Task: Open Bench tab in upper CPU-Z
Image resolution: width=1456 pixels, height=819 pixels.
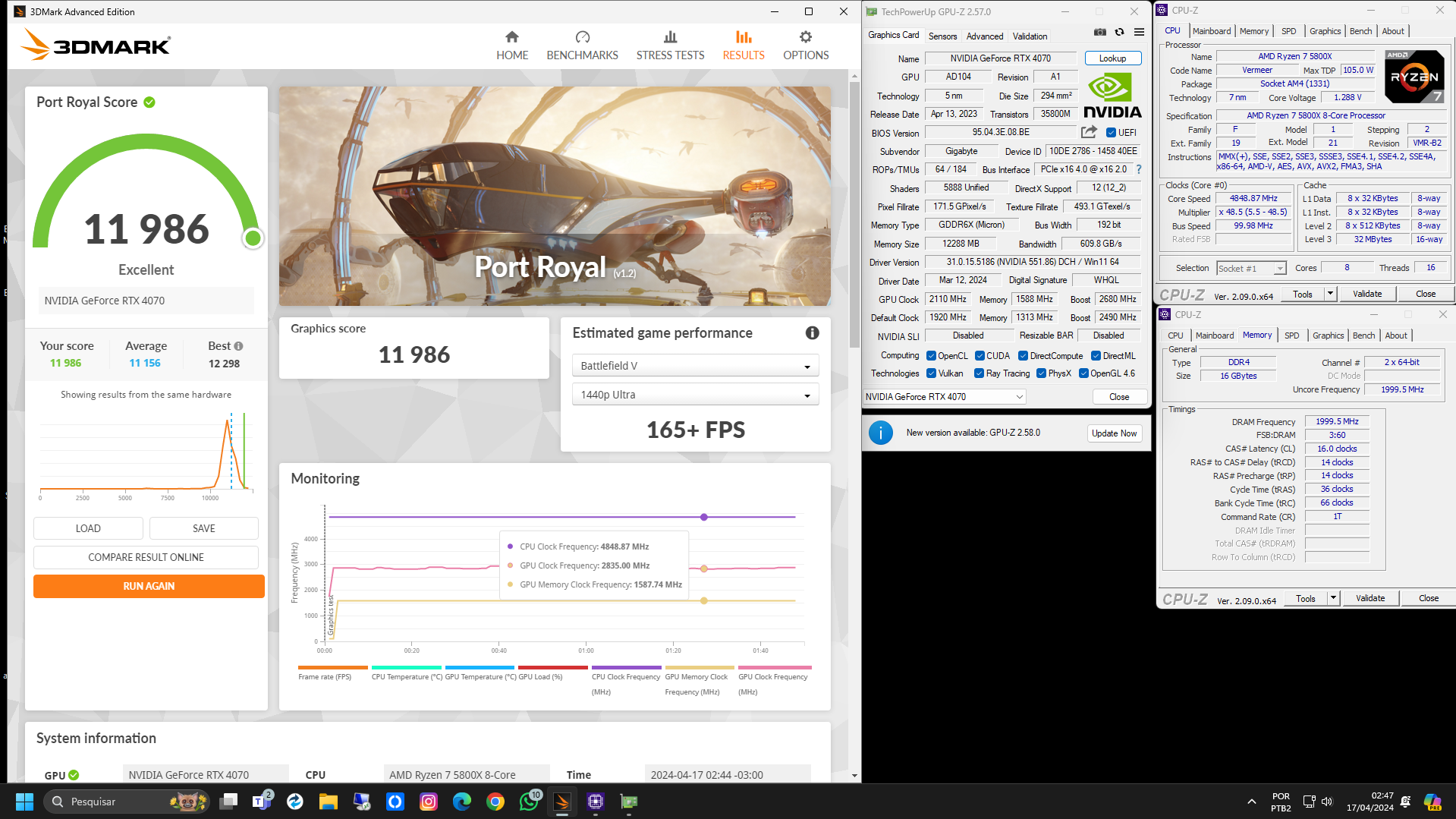Action: [1360, 31]
